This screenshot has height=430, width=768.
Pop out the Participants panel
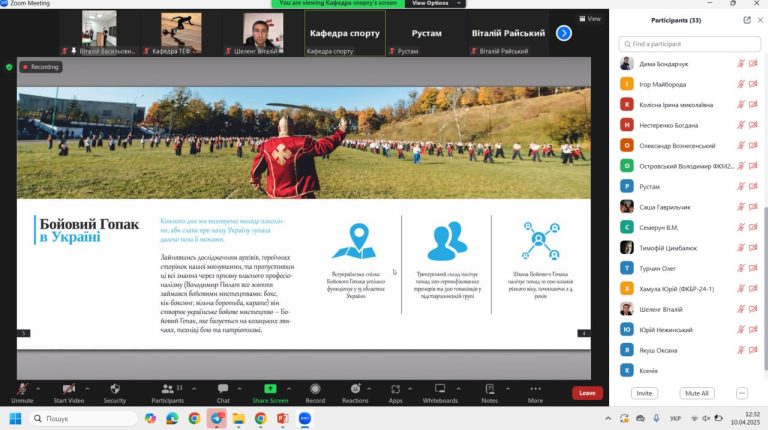click(747, 20)
